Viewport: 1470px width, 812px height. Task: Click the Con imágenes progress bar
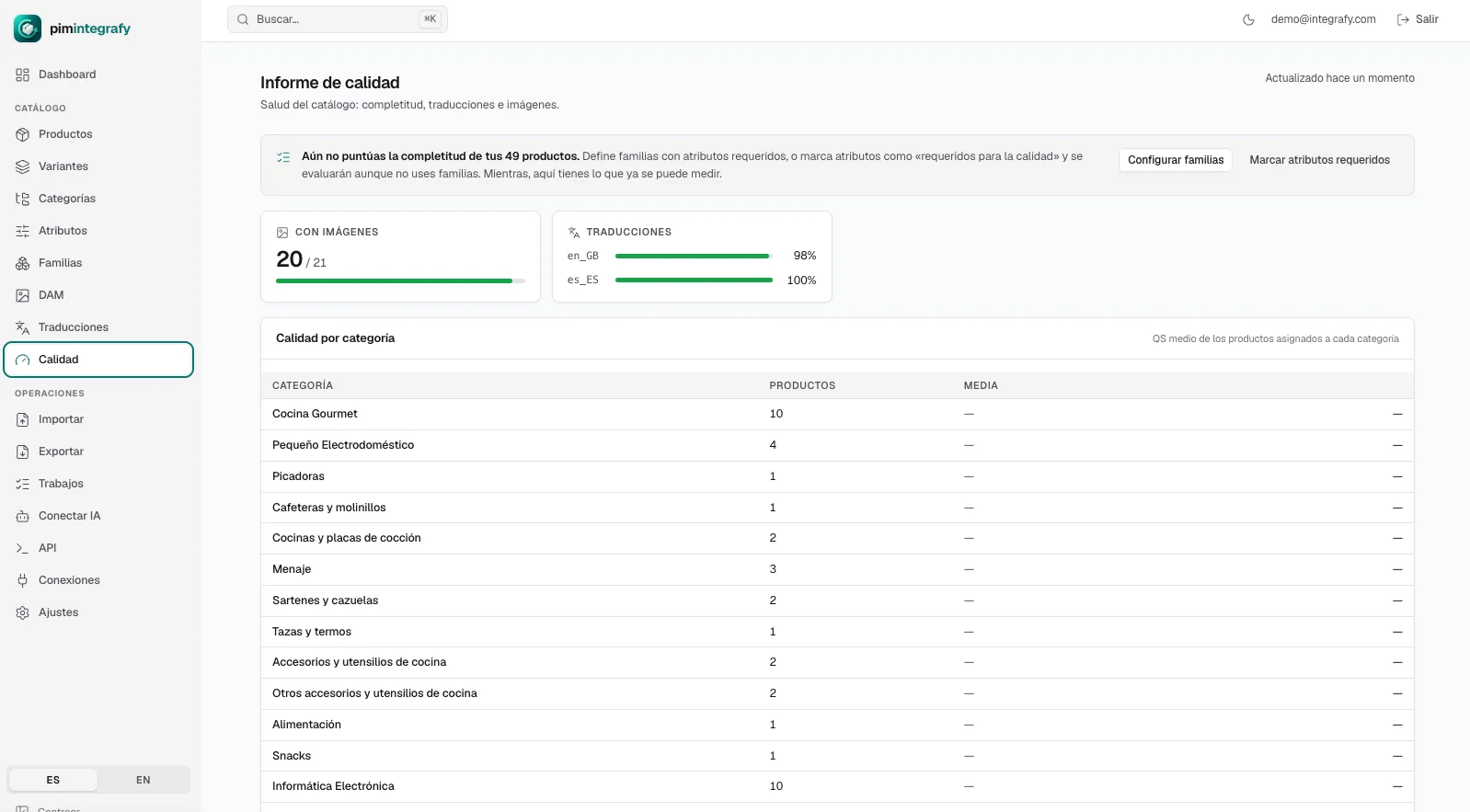pyautogui.click(x=400, y=280)
